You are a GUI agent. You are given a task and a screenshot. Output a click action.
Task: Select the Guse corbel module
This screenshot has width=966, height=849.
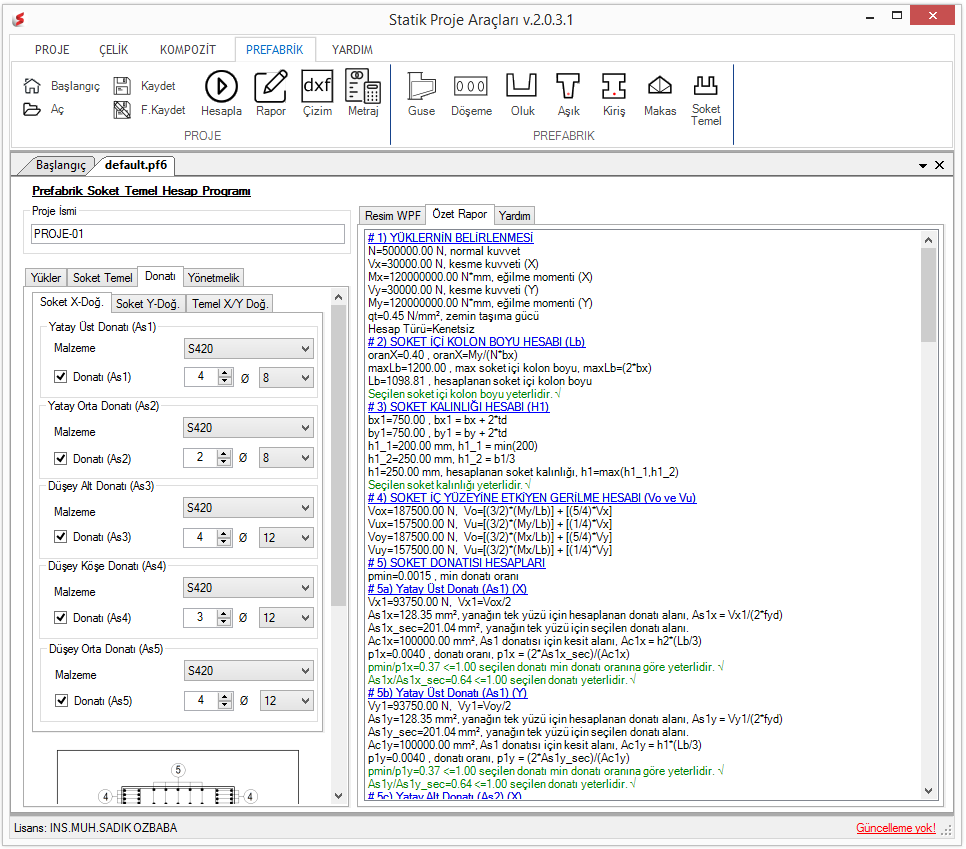421,93
